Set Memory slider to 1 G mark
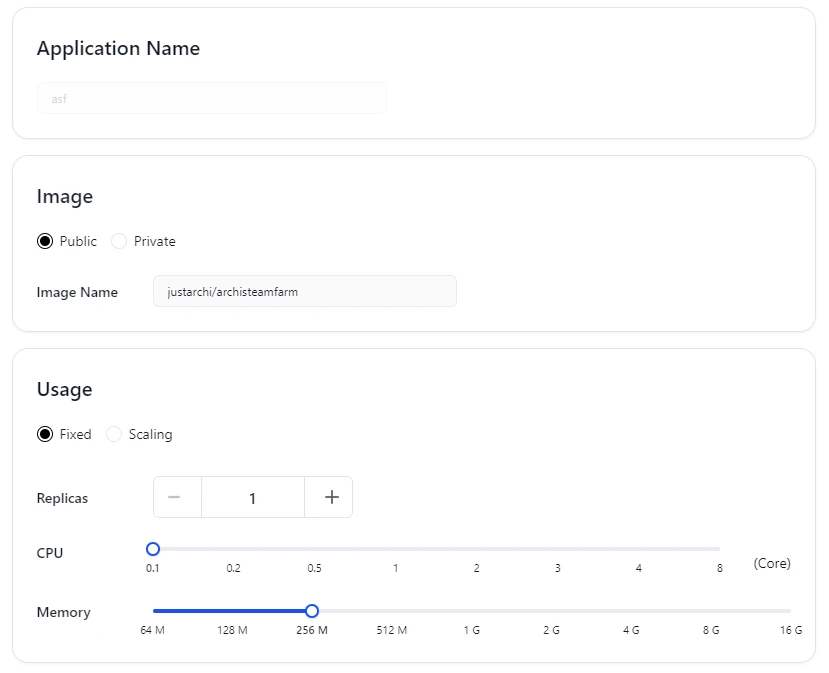The height and width of the screenshot is (673, 829). [x=471, y=610]
